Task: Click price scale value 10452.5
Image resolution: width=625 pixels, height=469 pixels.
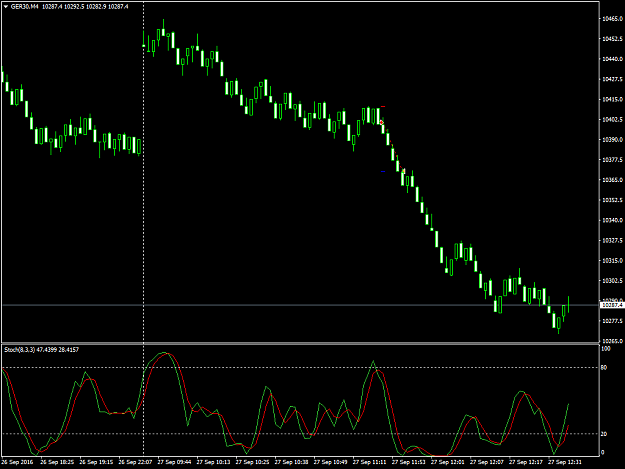Action: pyautogui.click(x=613, y=39)
